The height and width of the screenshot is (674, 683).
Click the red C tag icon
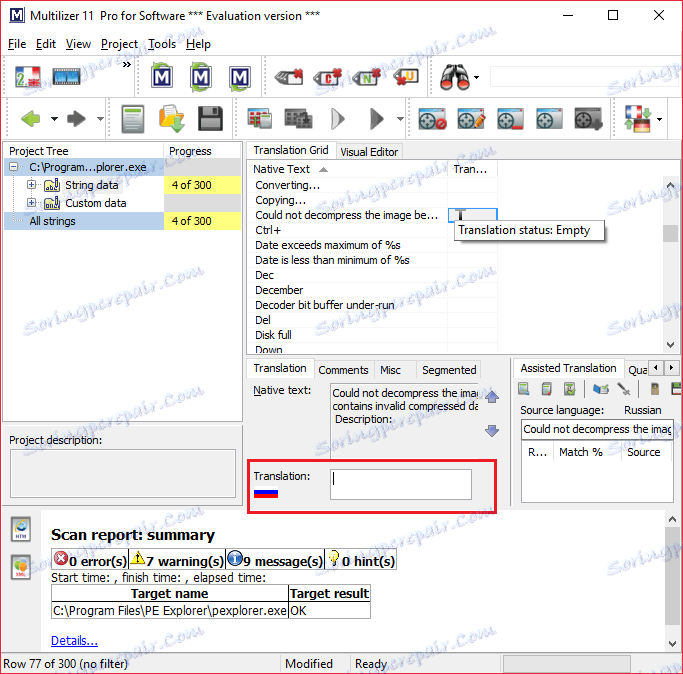328,77
